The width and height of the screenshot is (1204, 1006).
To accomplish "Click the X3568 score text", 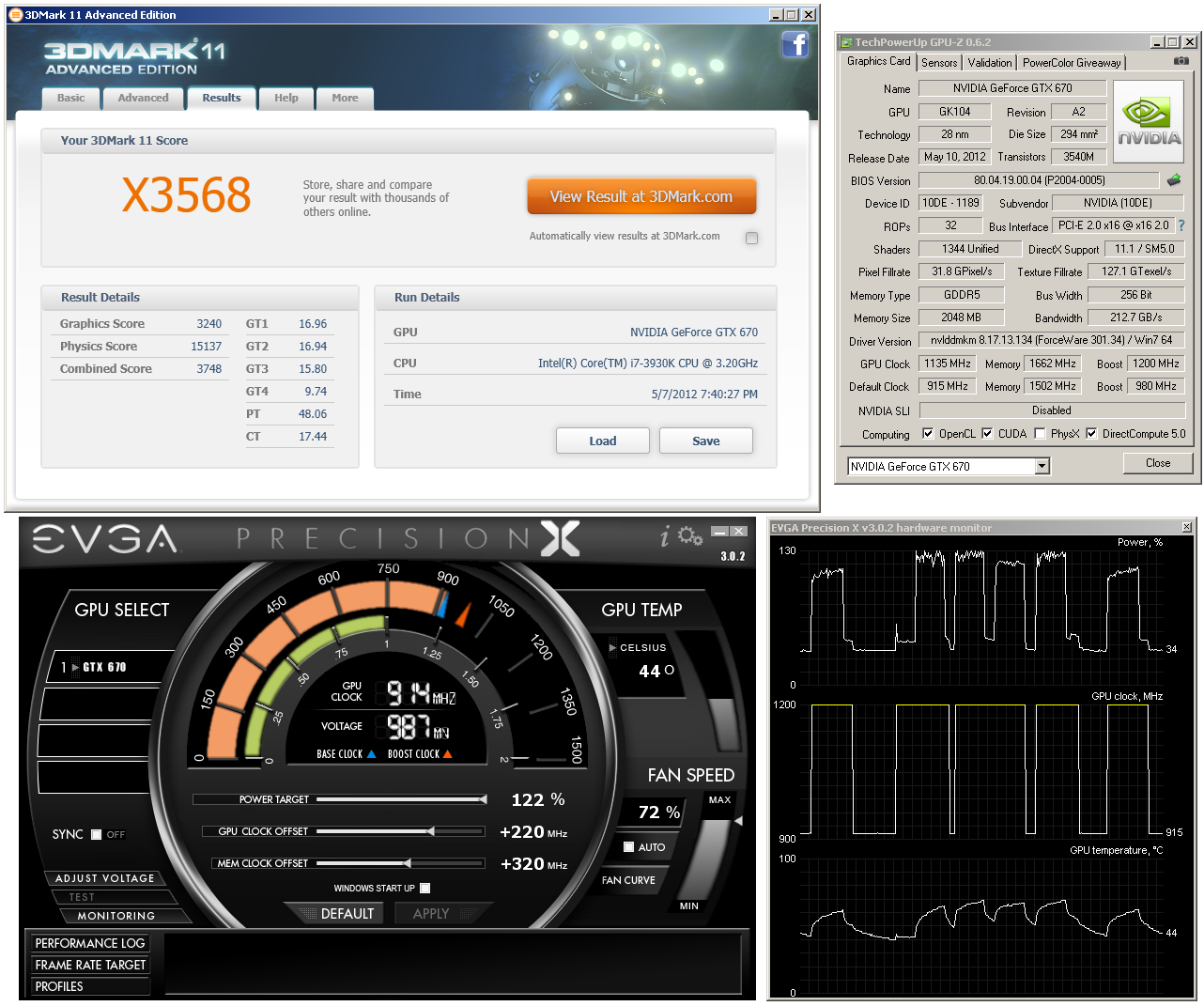I will (x=187, y=195).
